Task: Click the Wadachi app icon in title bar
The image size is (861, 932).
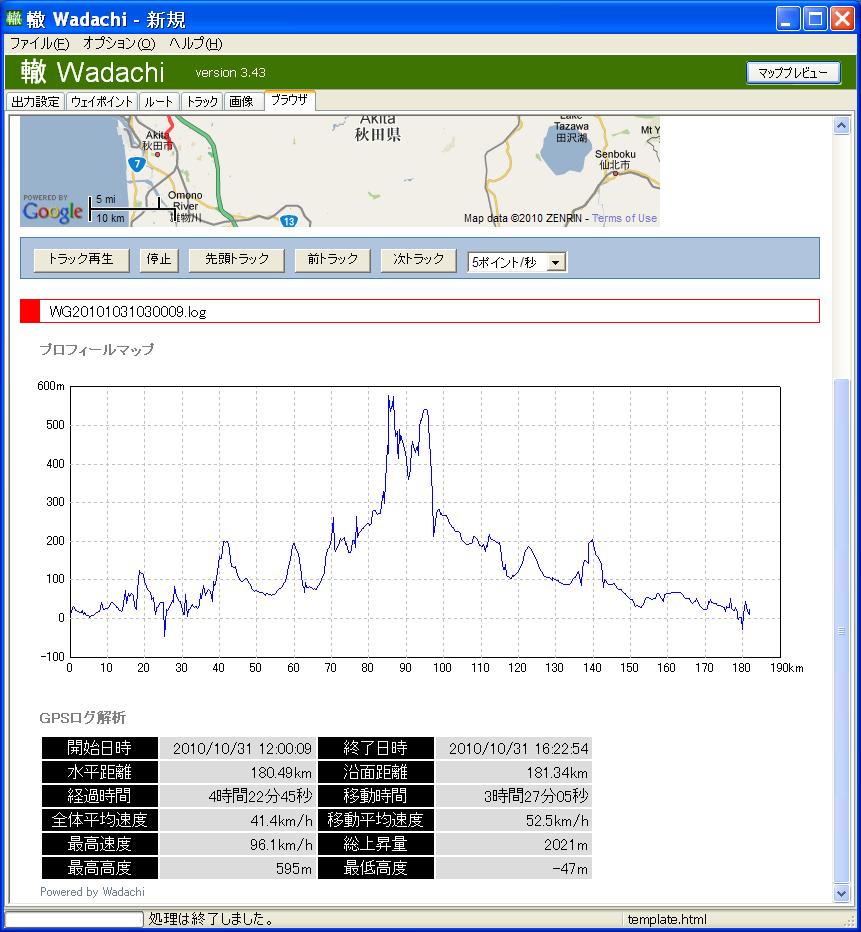Action: tap(13, 18)
